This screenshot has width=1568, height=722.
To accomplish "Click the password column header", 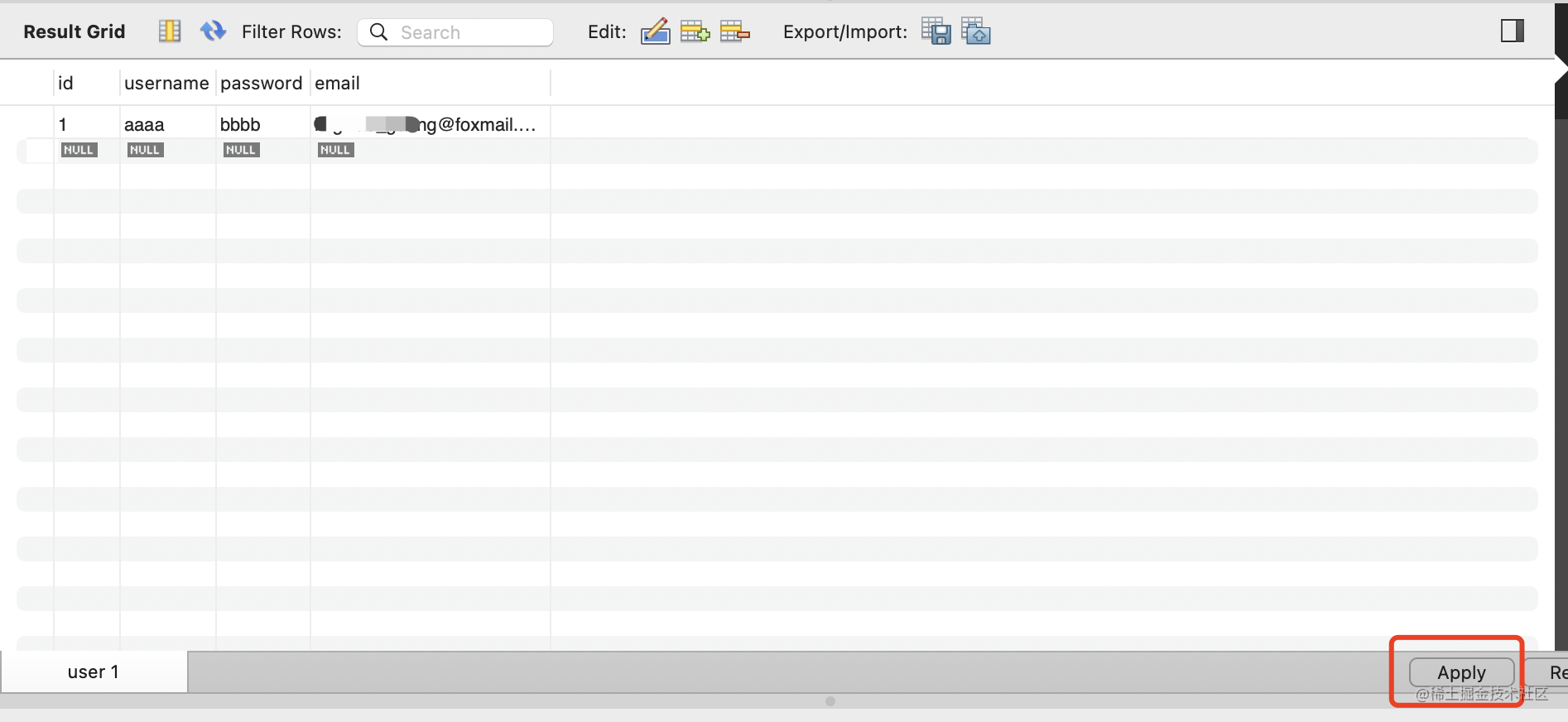I will pos(262,83).
